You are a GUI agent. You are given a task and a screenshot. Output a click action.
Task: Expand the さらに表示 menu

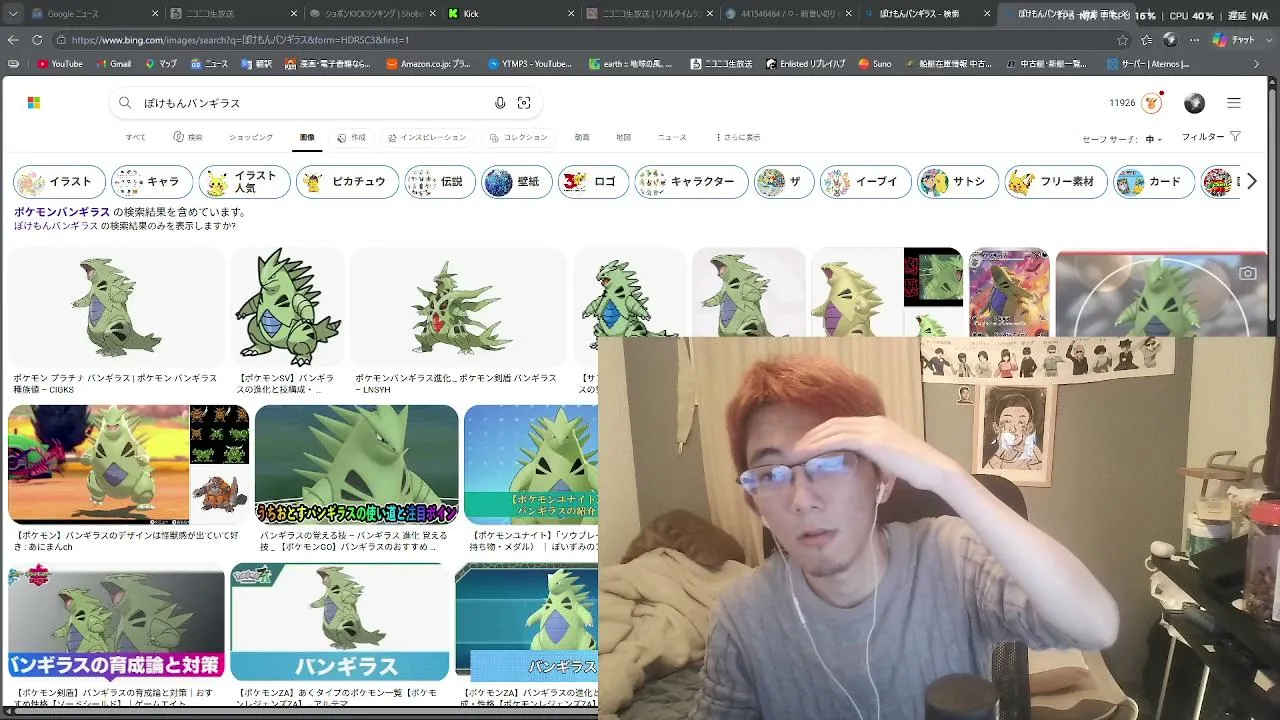pyautogui.click(x=738, y=137)
